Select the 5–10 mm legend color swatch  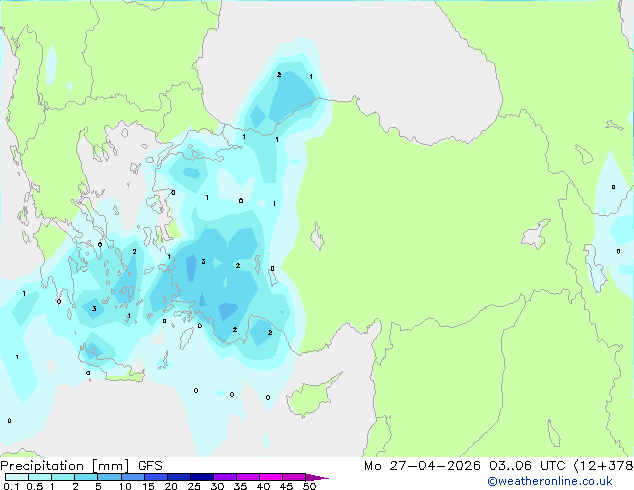click(x=109, y=477)
